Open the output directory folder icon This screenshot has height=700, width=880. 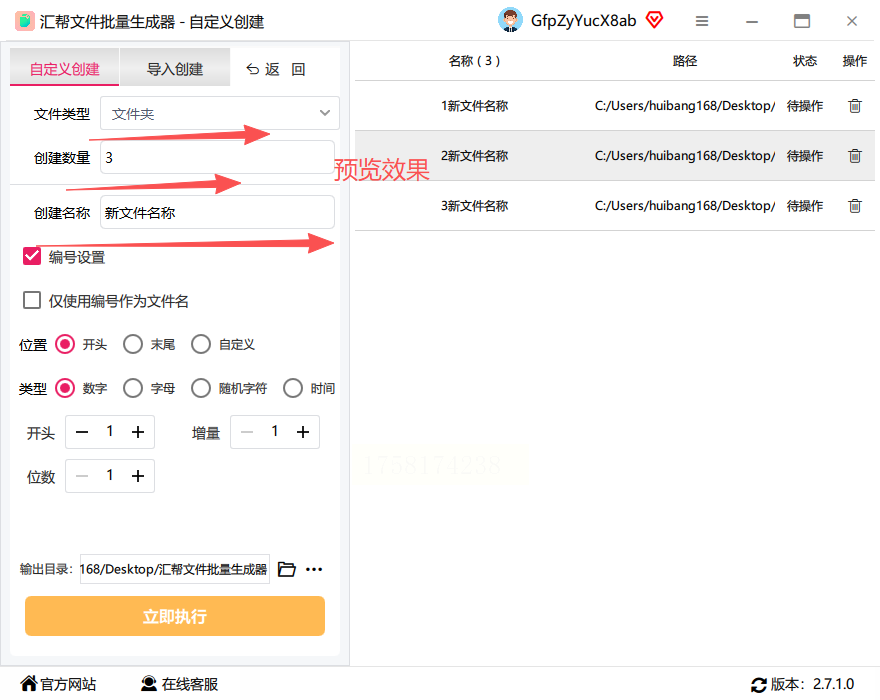(x=287, y=569)
